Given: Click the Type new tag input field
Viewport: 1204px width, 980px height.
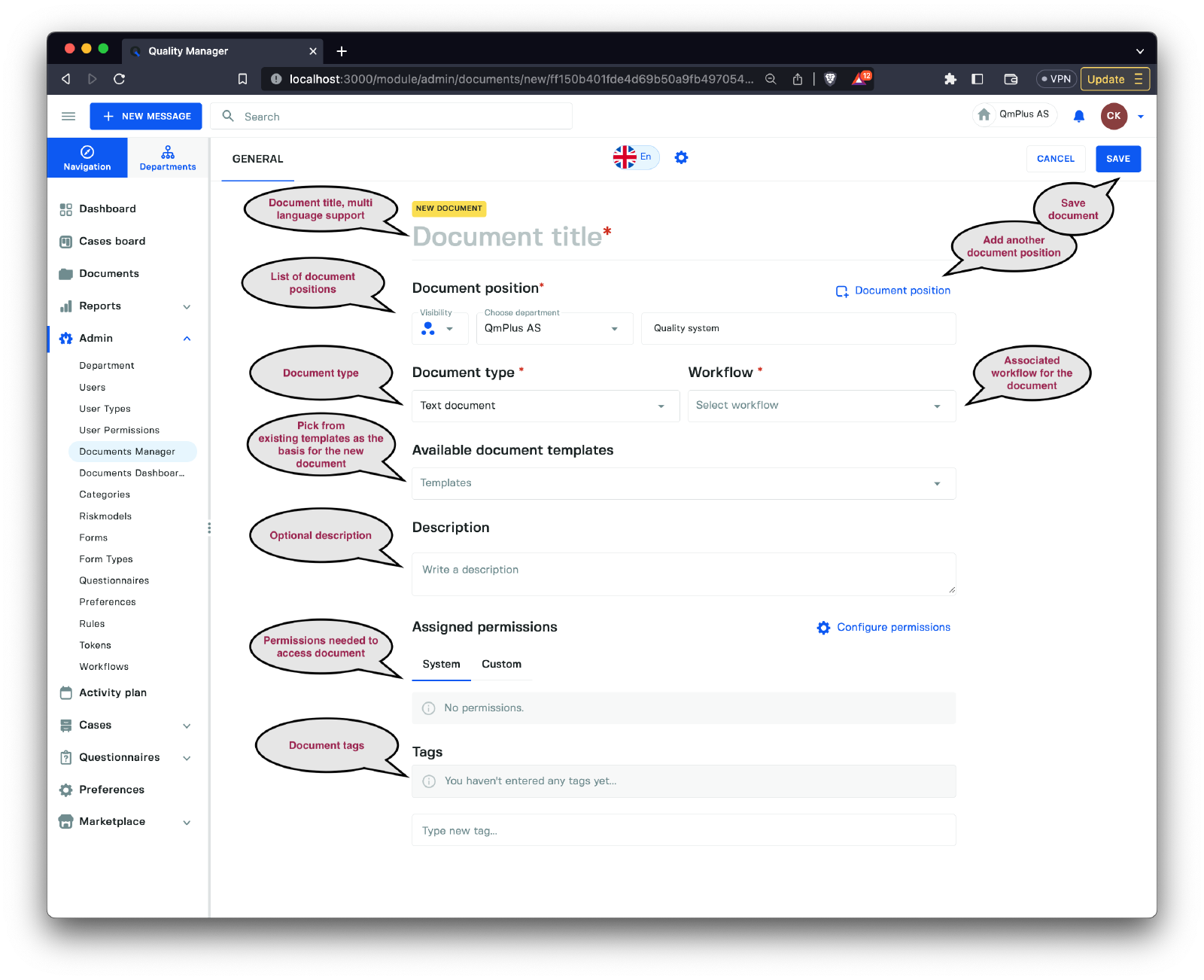Looking at the screenshot, I should click(x=683, y=831).
